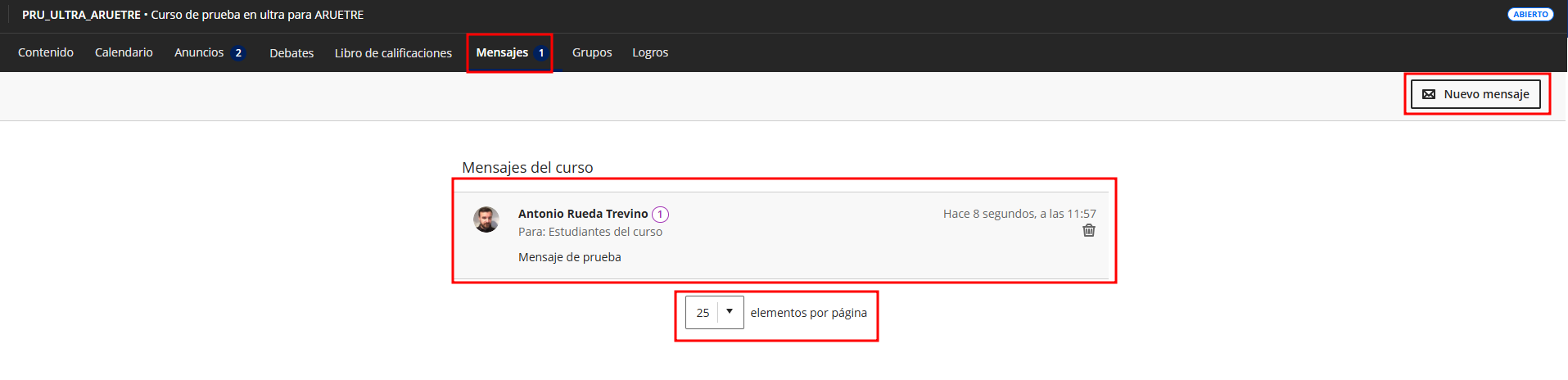Open the 'Mensaje de prueba' message text

point(569,257)
